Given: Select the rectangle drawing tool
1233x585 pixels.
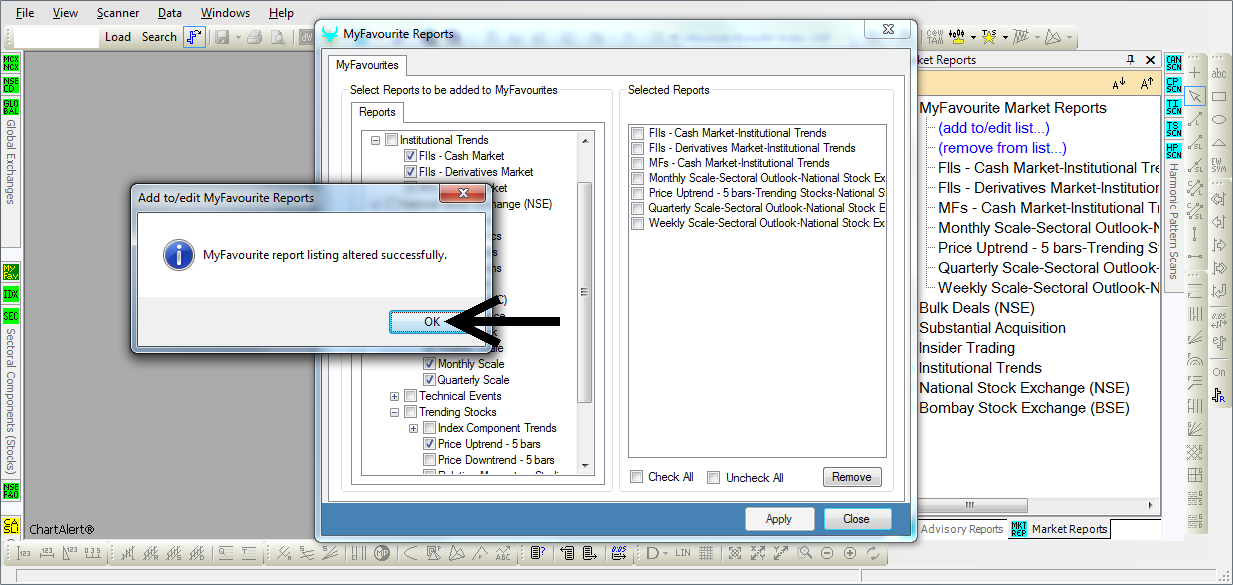Looking at the screenshot, I should [1219, 97].
